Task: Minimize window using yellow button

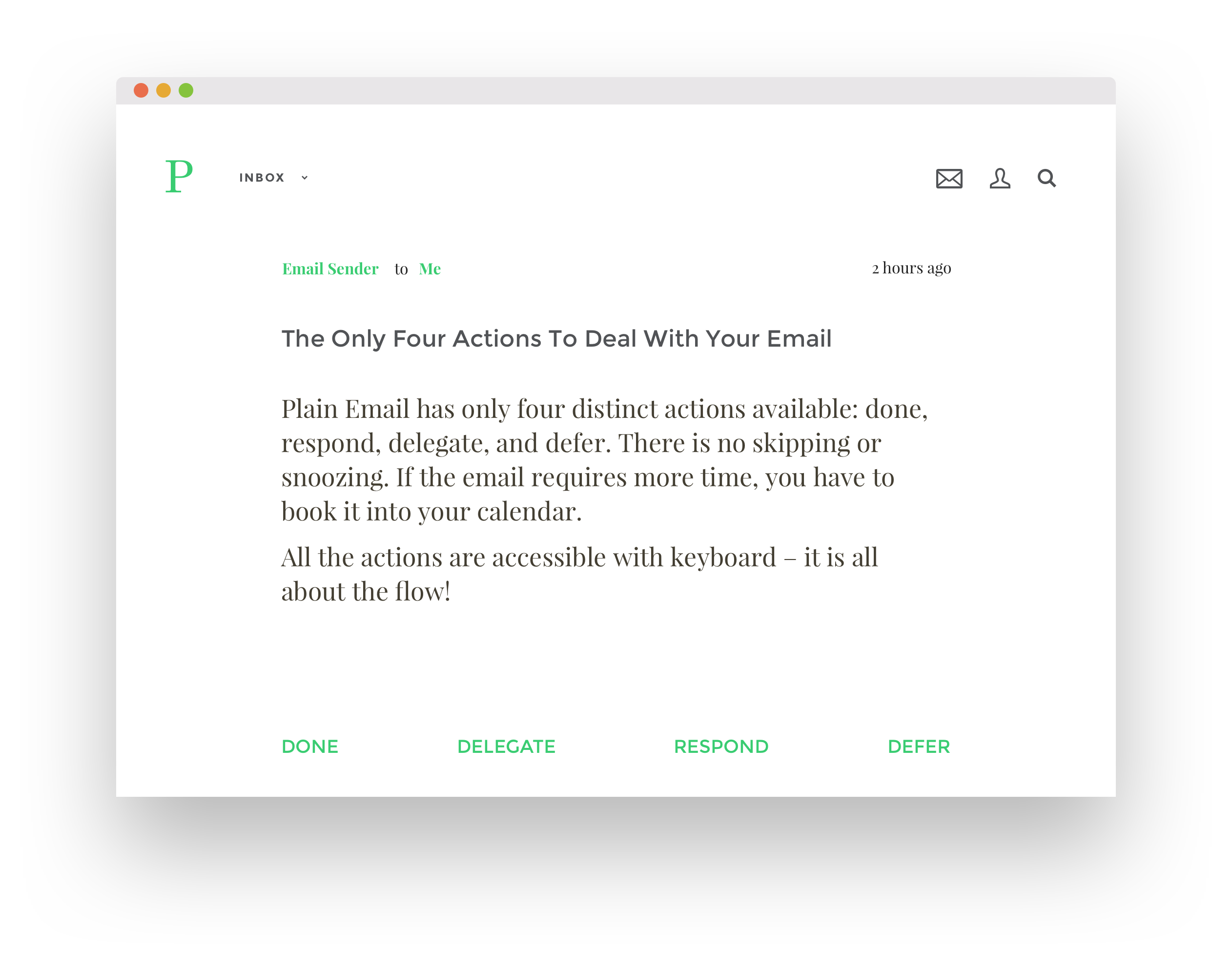Action: point(164,90)
